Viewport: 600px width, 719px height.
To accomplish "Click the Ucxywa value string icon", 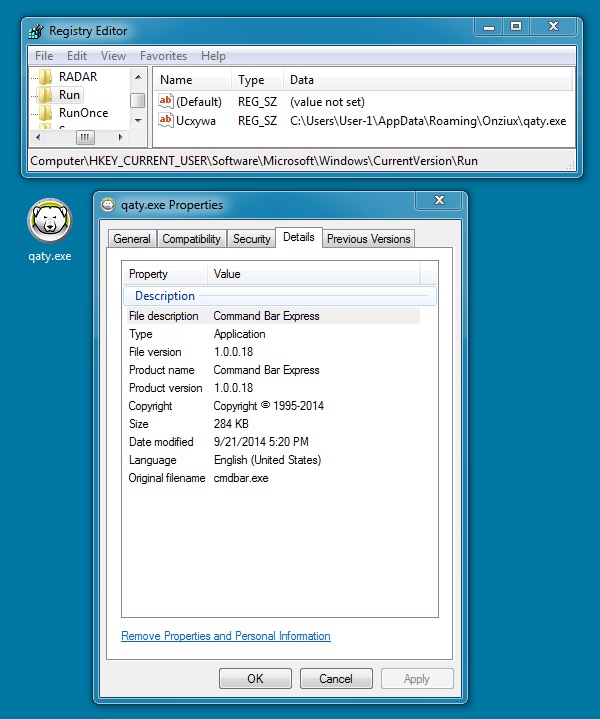I will 166,120.
